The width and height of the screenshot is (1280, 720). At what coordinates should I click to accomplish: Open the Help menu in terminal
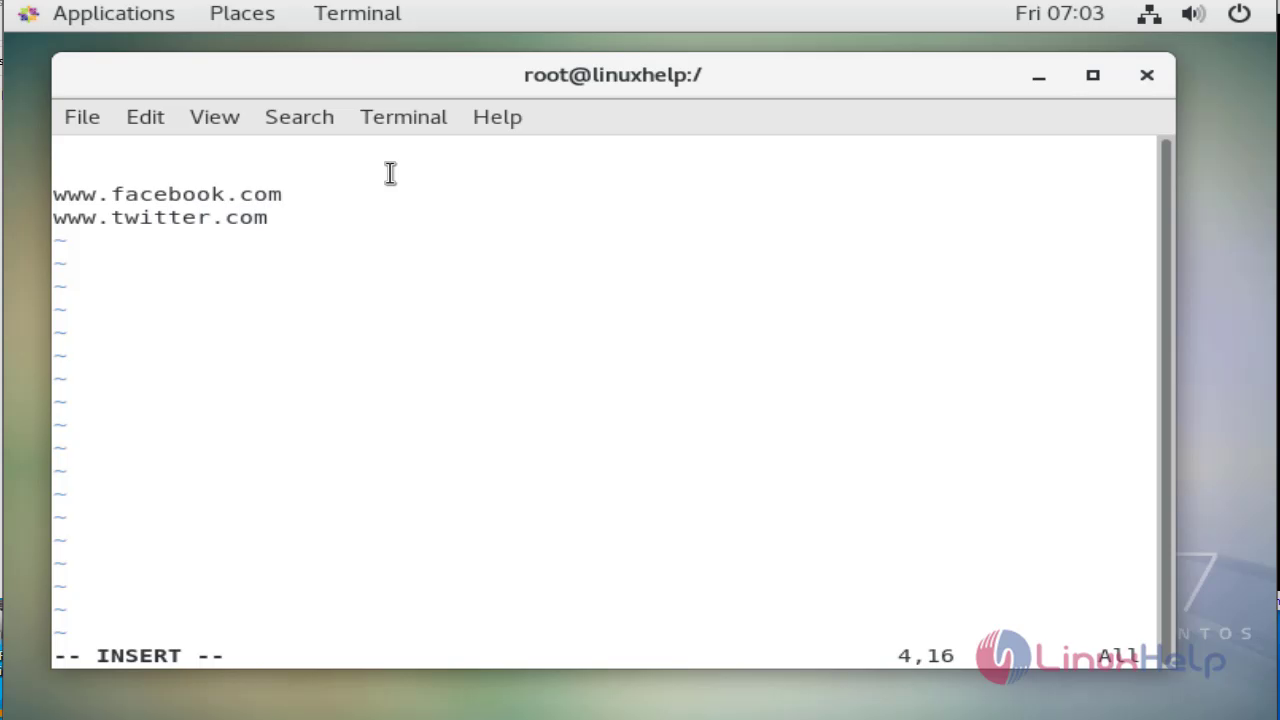coord(497,117)
